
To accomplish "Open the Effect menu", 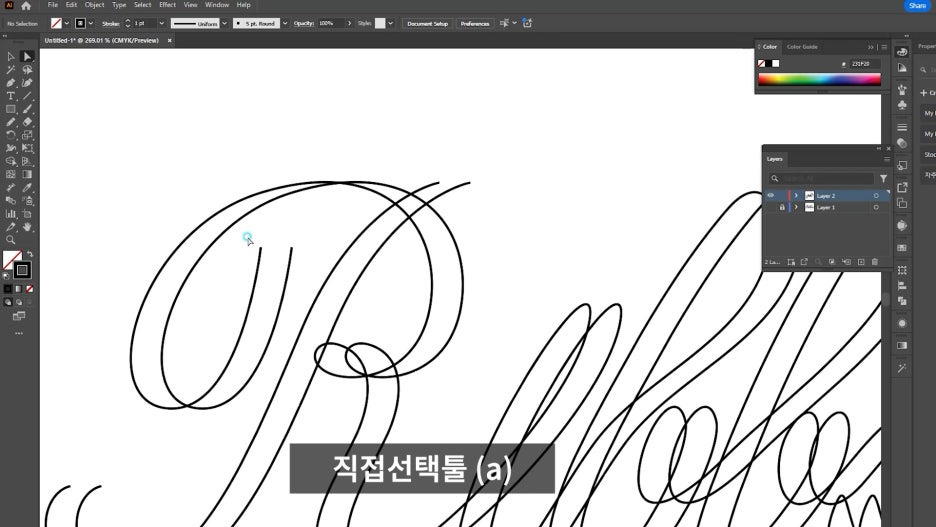I will tap(167, 5).
